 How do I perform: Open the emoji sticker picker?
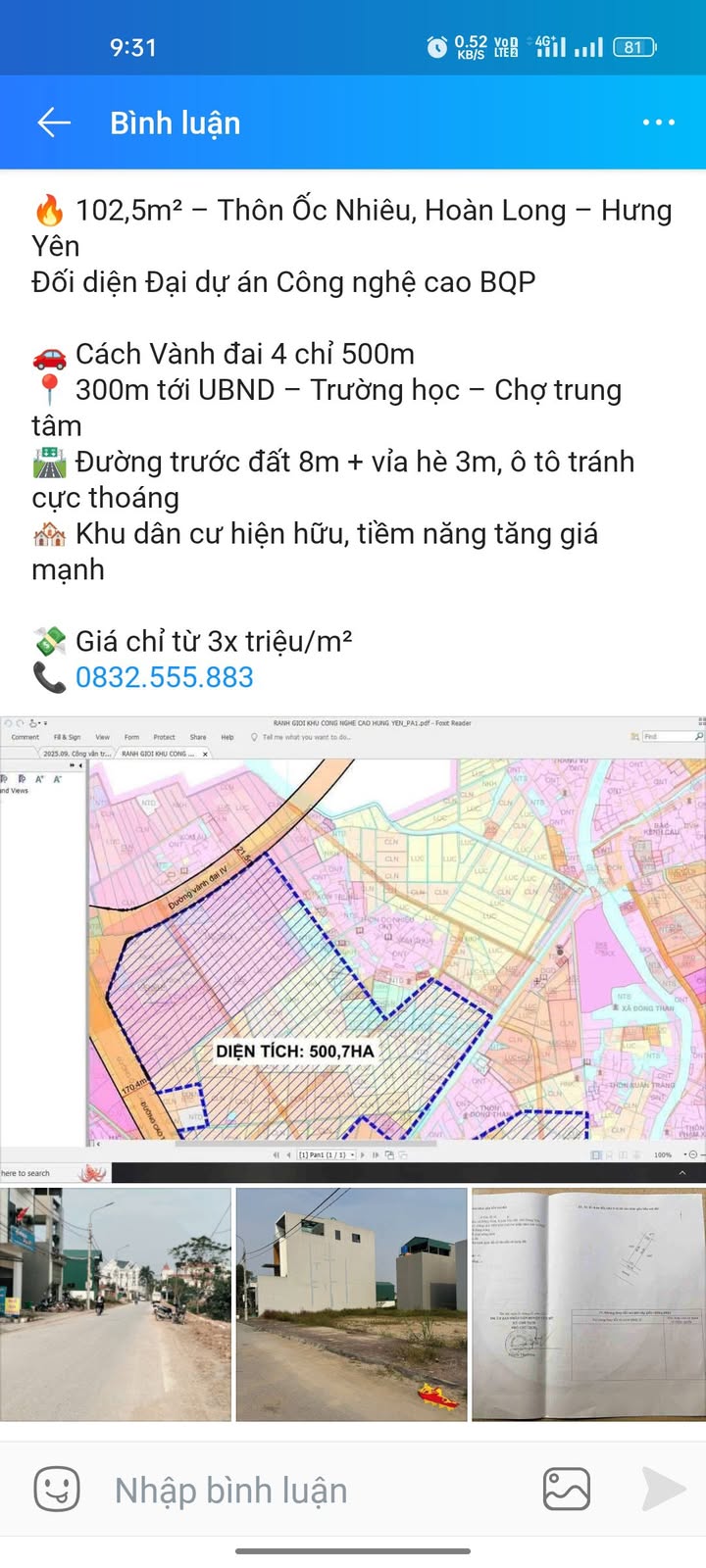tap(57, 1490)
